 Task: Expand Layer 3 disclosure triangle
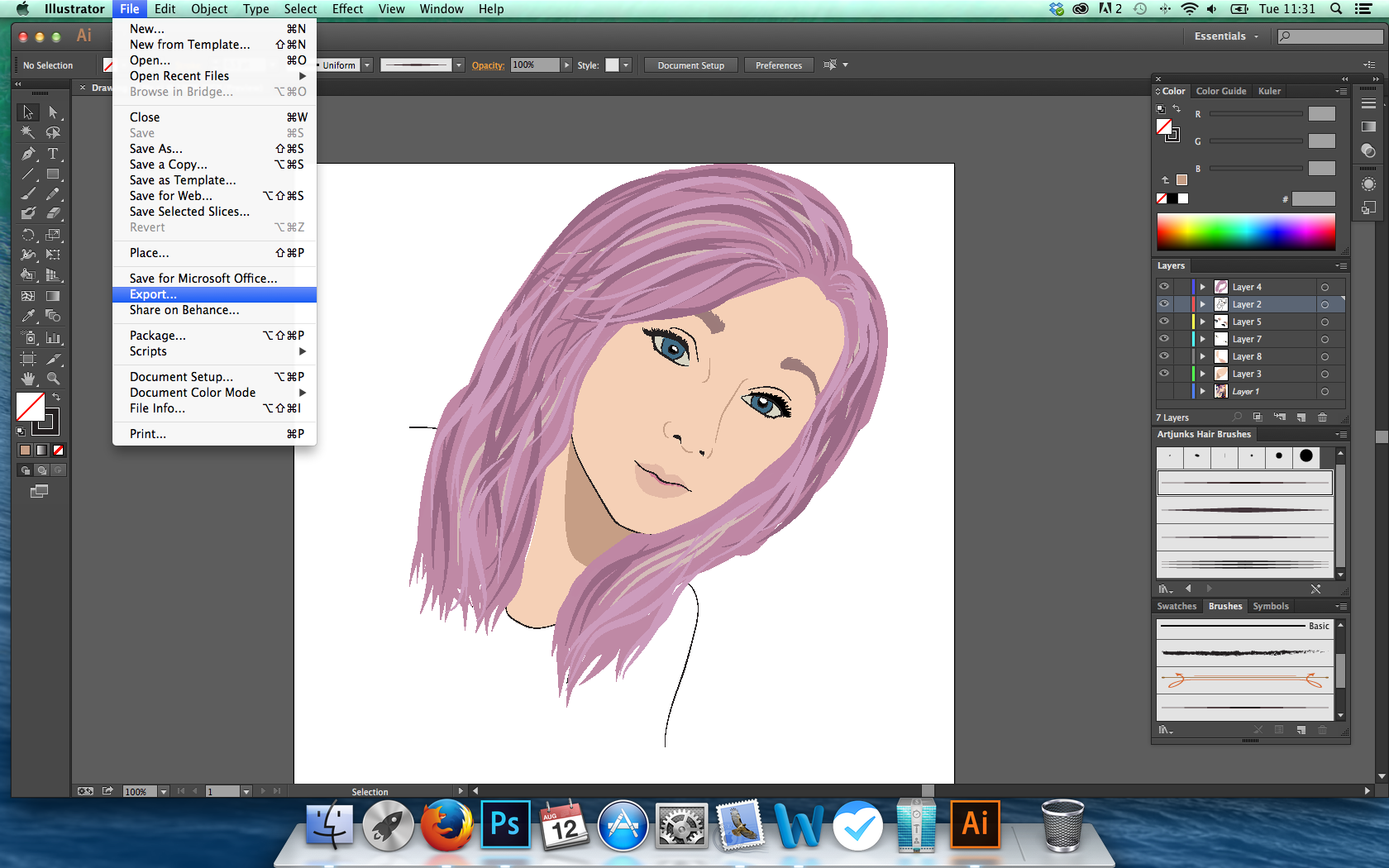tap(1203, 374)
